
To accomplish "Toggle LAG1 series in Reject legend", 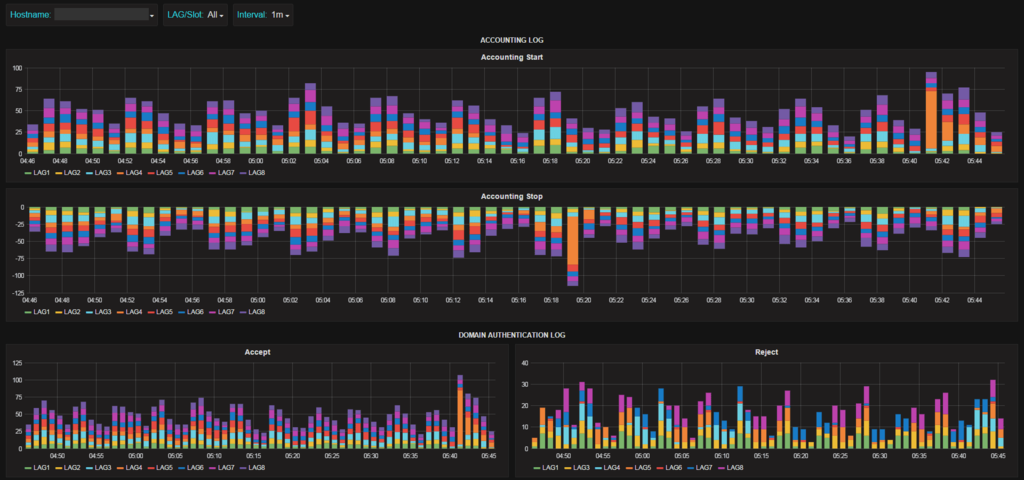I will pos(547,468).
